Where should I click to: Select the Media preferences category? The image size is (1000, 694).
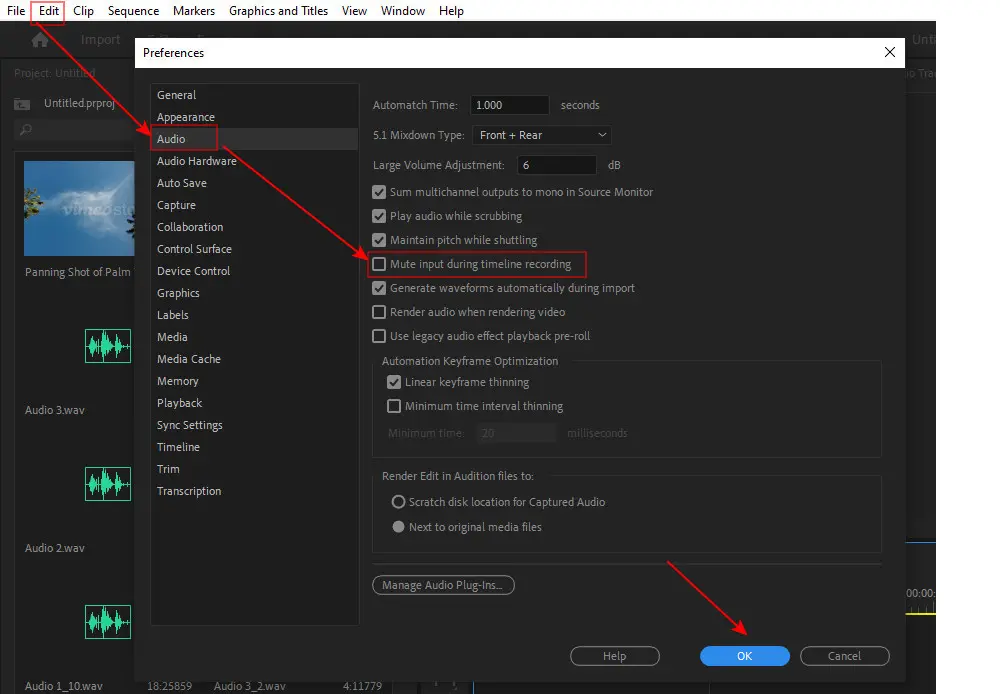point(254,337)
